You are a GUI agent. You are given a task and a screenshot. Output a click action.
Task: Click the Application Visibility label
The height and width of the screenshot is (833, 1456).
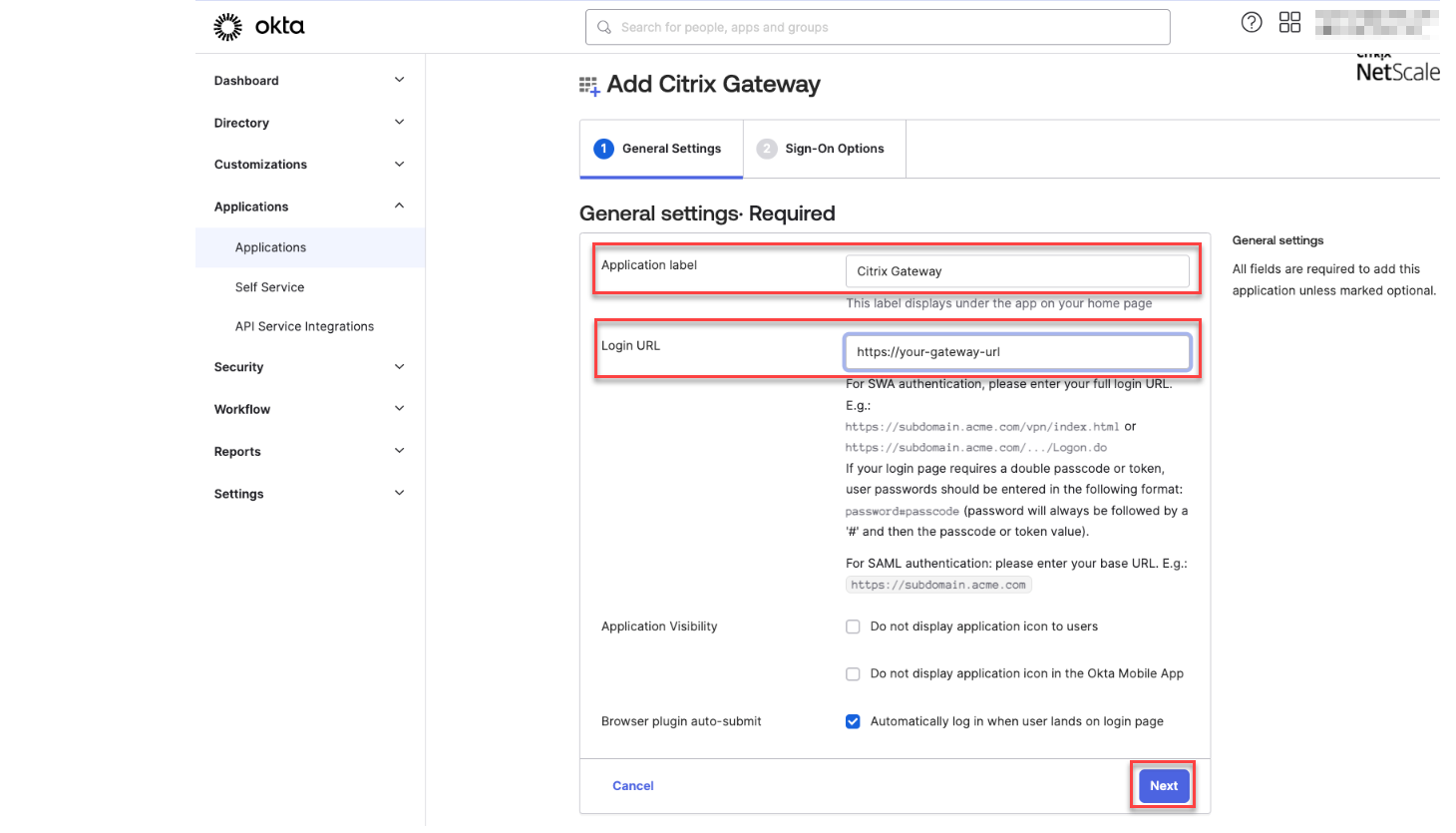(x=659, y=626)
